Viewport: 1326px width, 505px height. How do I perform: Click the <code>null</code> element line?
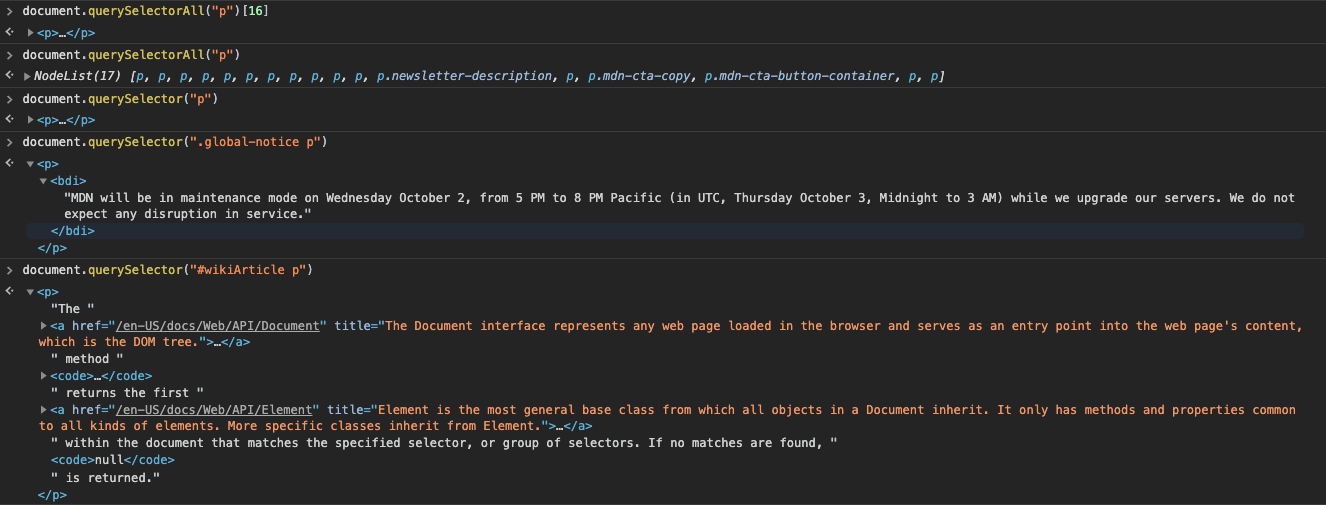click(113, 460)
